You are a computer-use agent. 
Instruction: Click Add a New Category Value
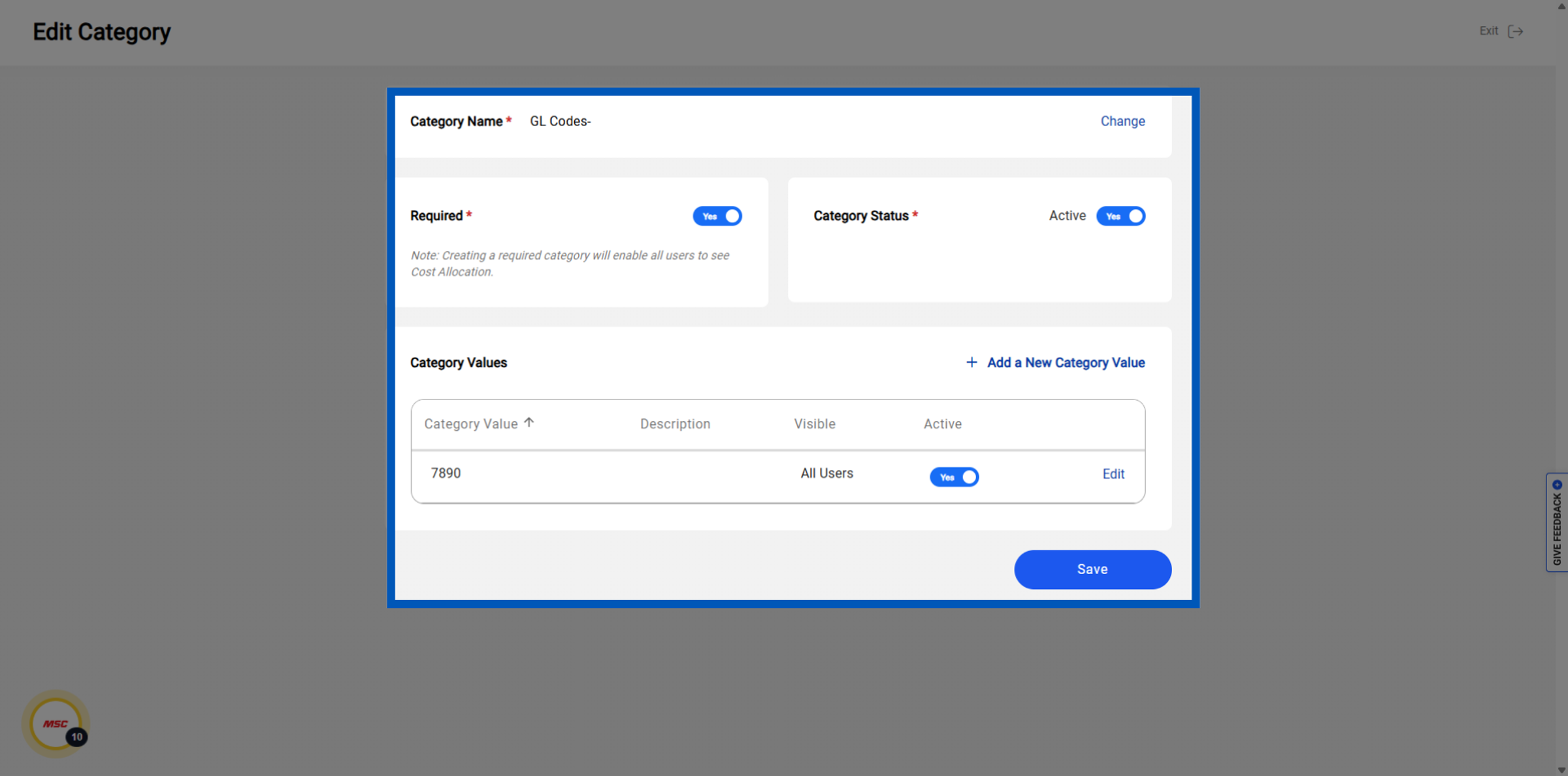[x=1066, y=362]
